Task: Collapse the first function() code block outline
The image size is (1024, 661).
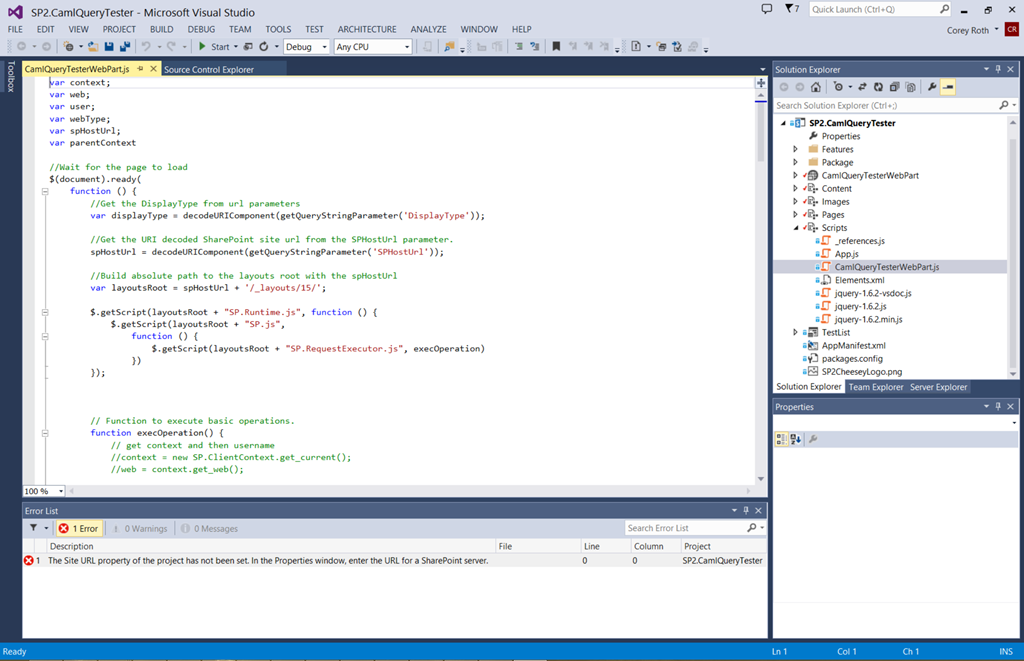Action: [45, 191]
